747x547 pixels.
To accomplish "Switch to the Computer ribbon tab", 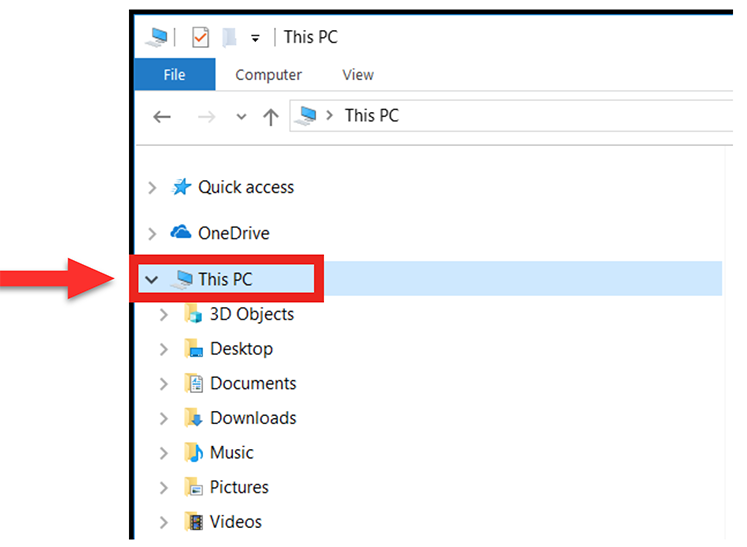I will click(x=268, y=74).
